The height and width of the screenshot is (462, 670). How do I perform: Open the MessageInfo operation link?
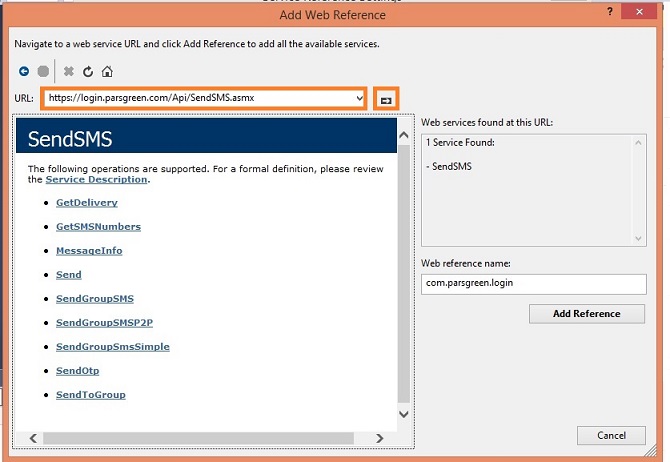tap(89, 251)
